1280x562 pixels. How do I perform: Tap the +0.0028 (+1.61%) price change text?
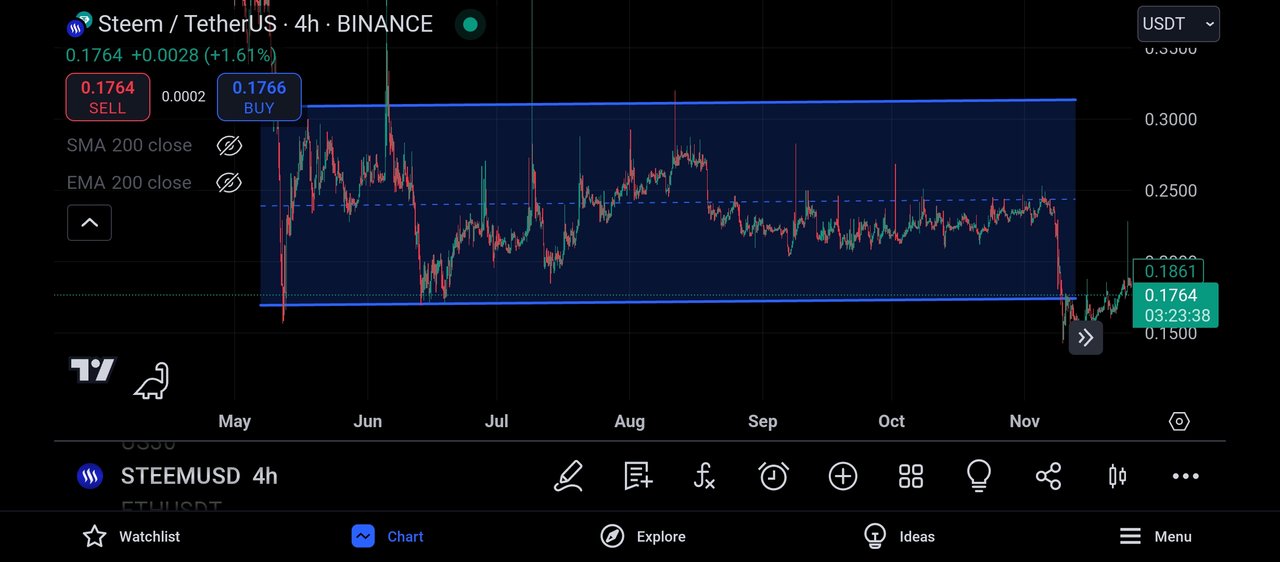click(x=203, y=56)
